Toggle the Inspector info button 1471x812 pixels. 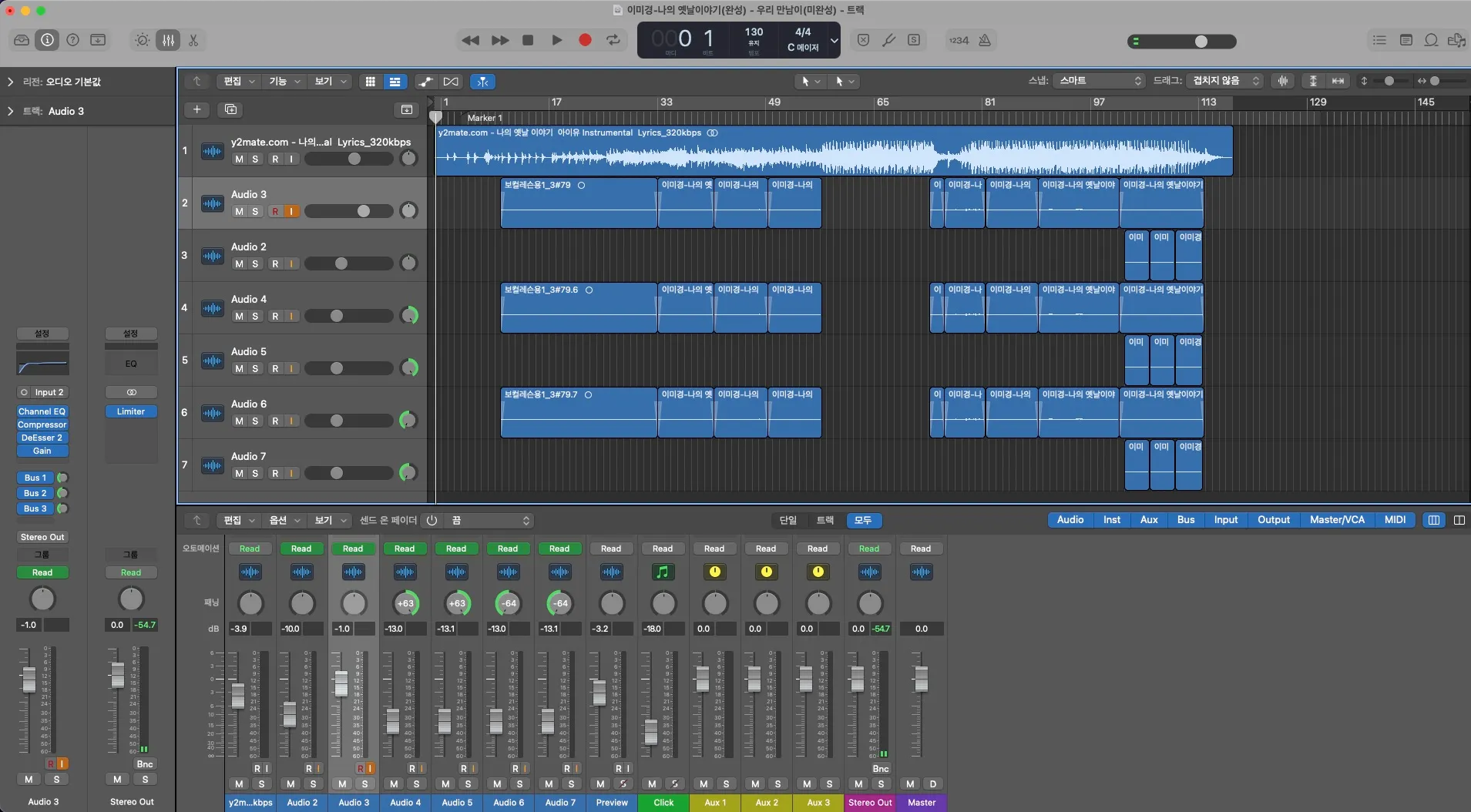pyautogui.click(x=47, y=40)
